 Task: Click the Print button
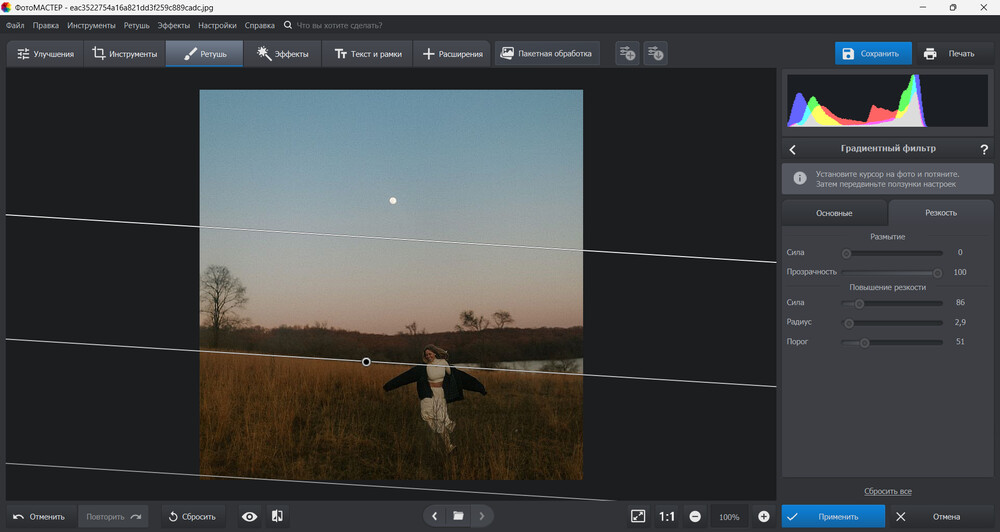[949, 53]
